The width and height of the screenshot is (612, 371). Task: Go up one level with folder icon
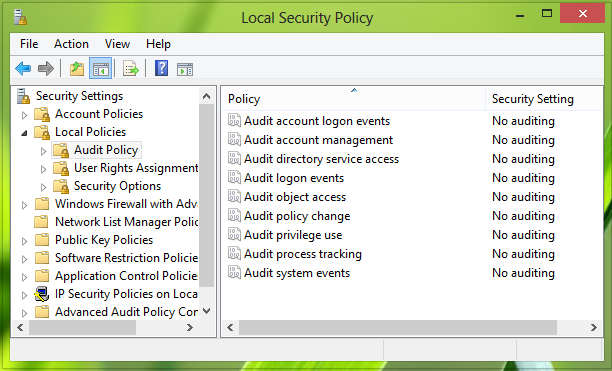pyautogui.click(x=77, y=69)
